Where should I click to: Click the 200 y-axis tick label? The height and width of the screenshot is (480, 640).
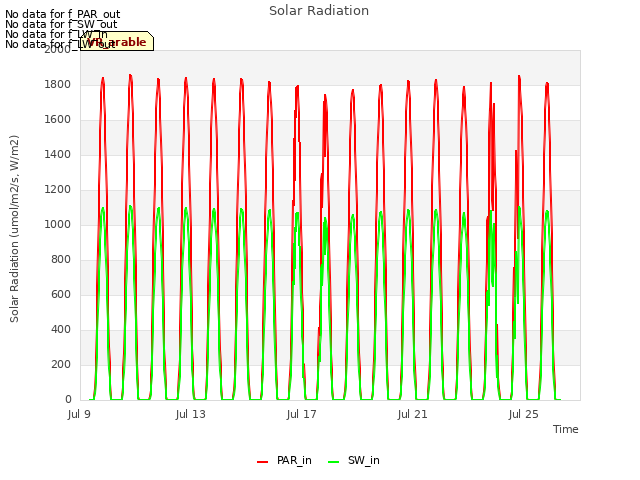(x=61, y=364)
